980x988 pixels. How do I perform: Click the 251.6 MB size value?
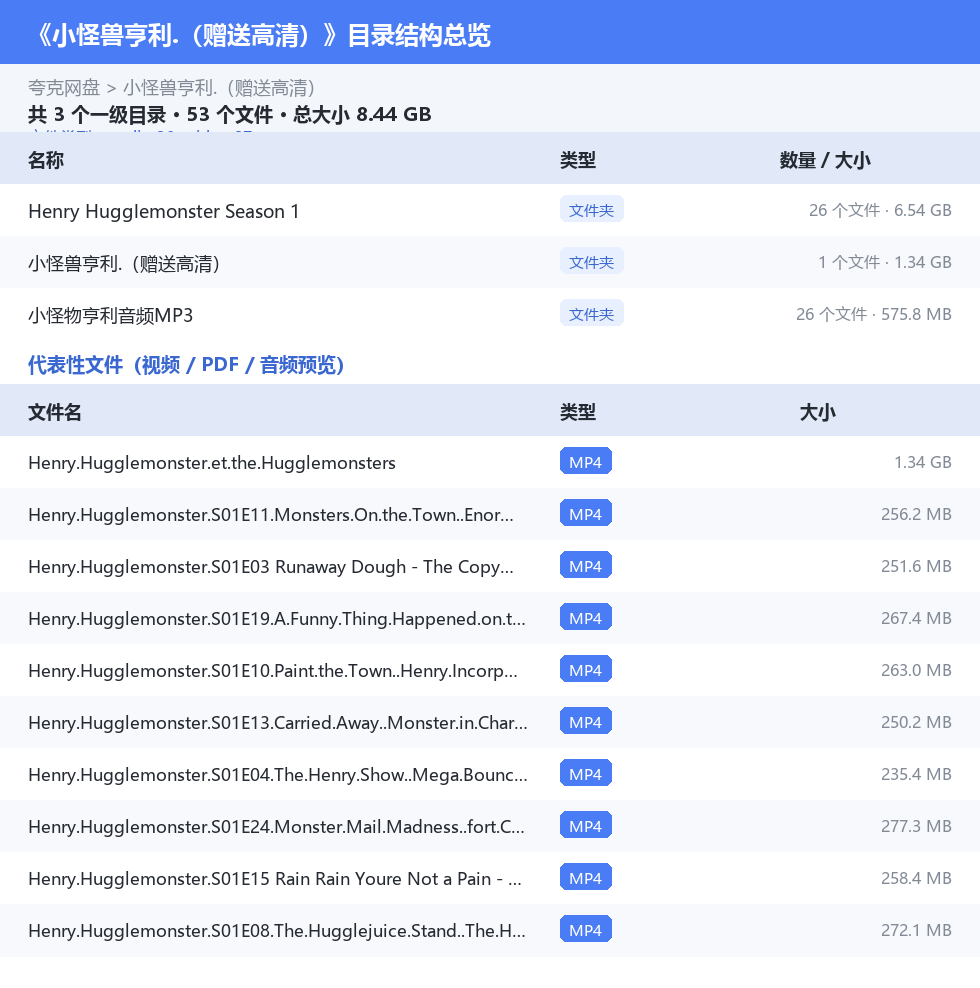pos(916,566)
